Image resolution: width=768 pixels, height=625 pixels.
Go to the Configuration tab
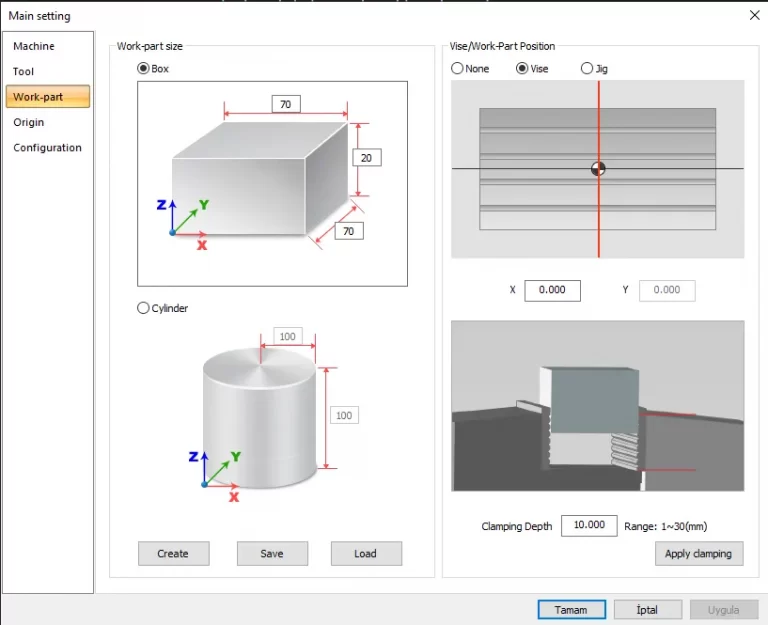pos(47,148)
